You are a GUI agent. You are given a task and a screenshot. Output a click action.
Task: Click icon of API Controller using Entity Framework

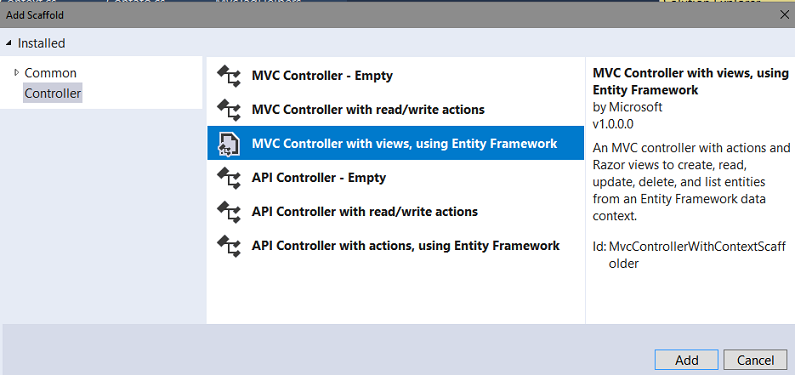point(229,246)
